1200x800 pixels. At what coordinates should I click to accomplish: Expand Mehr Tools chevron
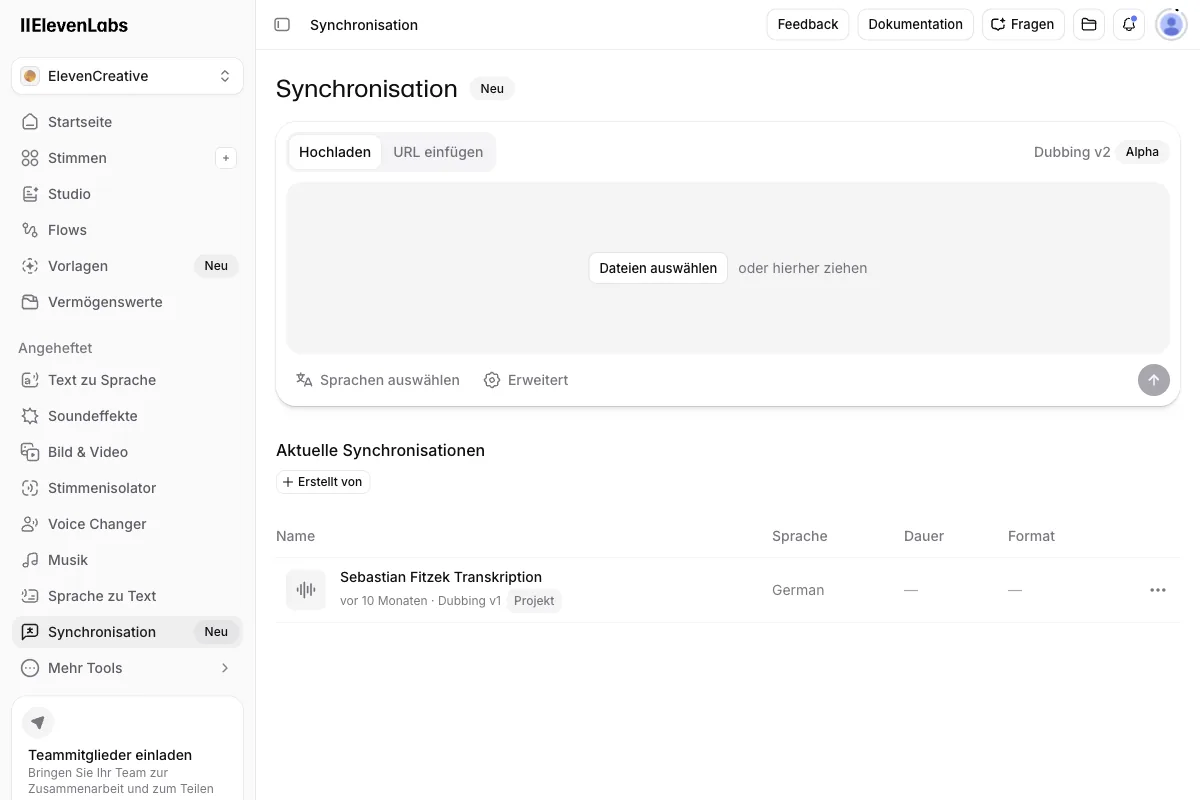pos(225,668)
